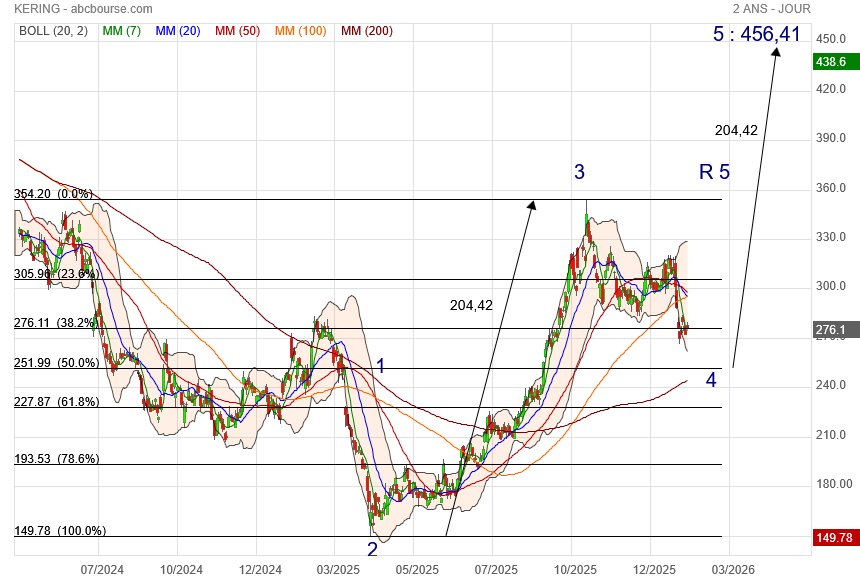Viewport: 860px width, 580px height.
Task: Click the 10/2025 date axis label
Action: pos(575,570)
